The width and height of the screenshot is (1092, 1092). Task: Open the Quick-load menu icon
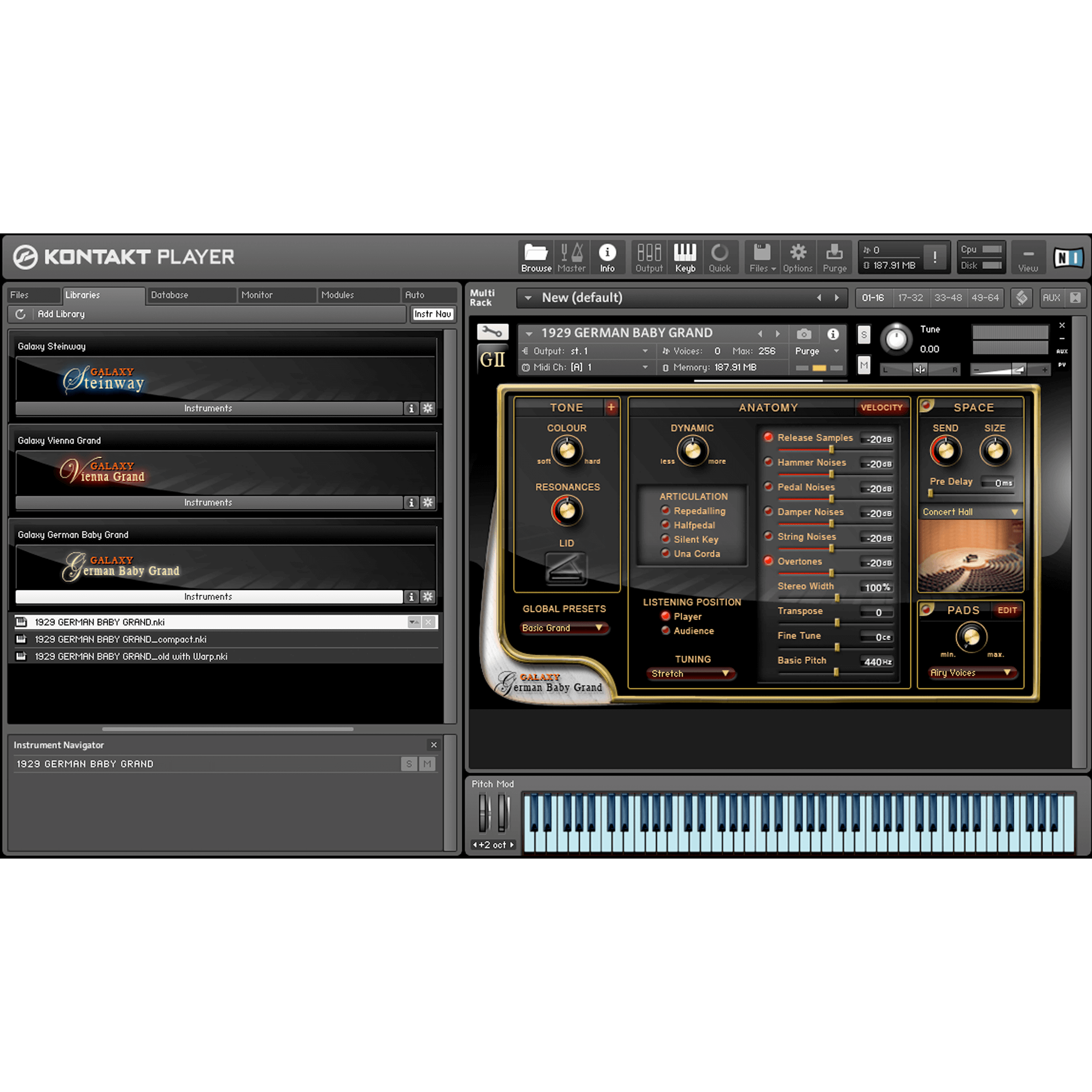(x=720, y=257)
